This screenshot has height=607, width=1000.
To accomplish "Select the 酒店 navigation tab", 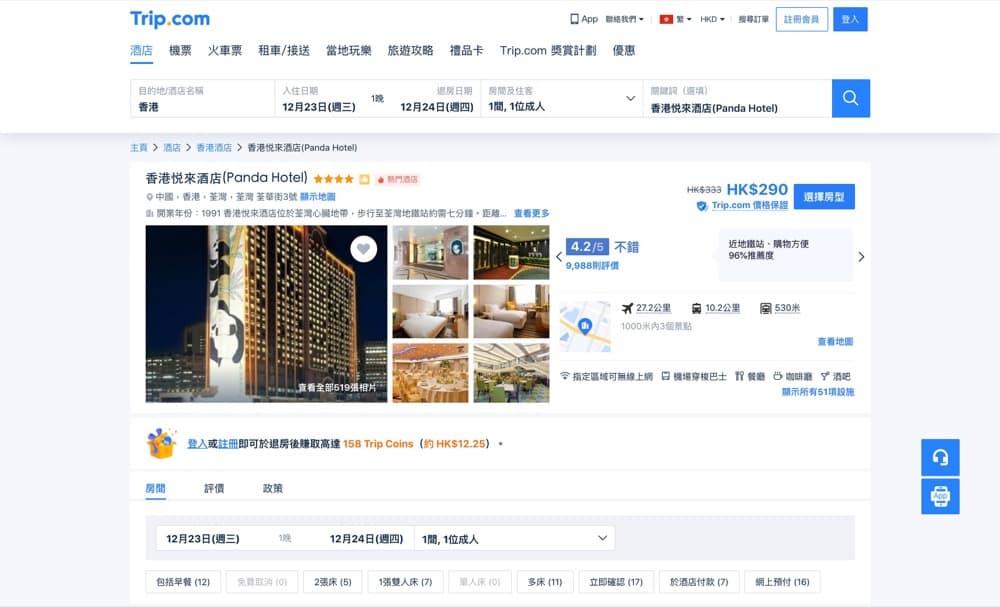I will pyautogui.click(x=142, y=50).
